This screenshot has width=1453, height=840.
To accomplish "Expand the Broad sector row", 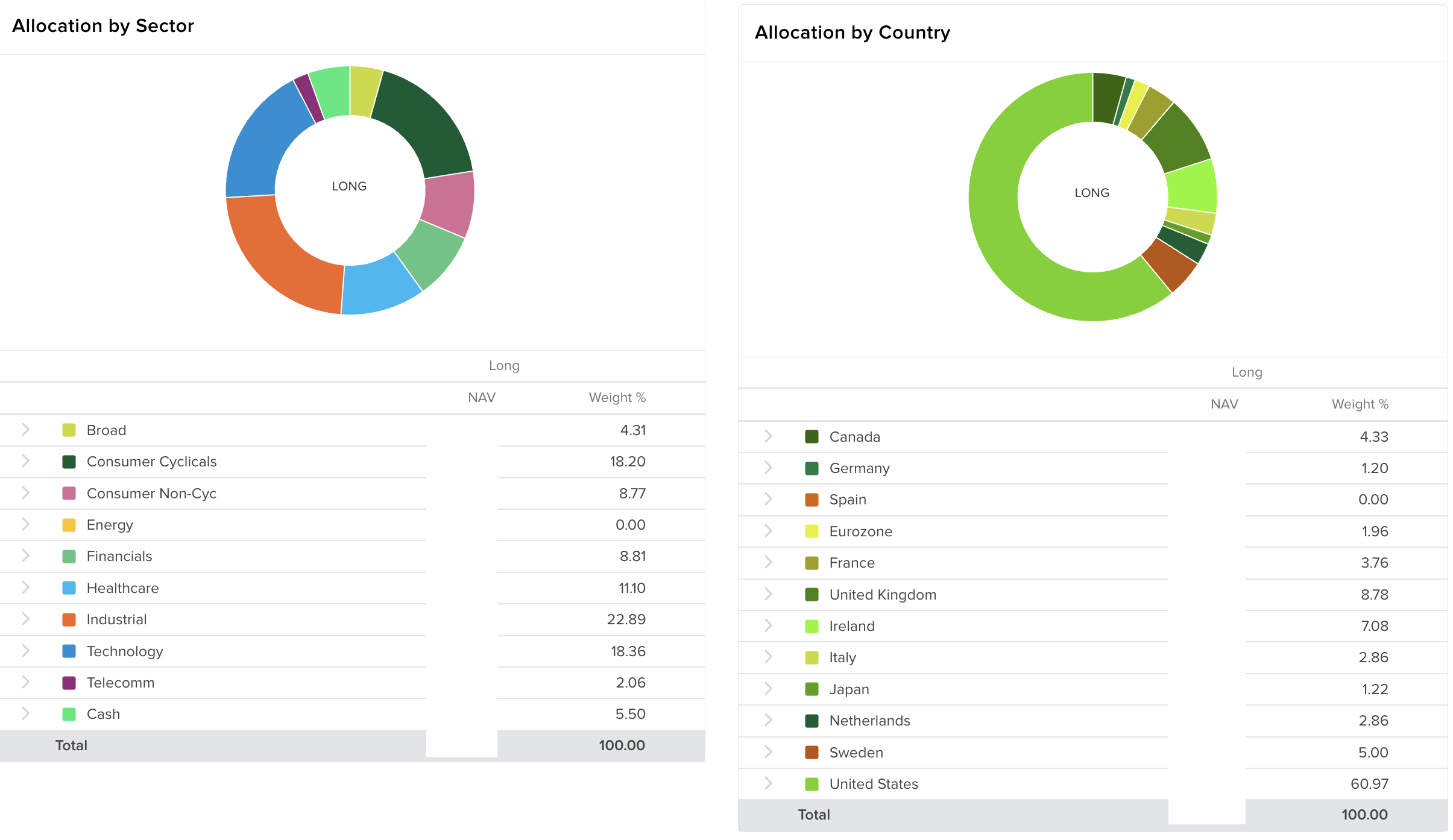I will [25, 430].
